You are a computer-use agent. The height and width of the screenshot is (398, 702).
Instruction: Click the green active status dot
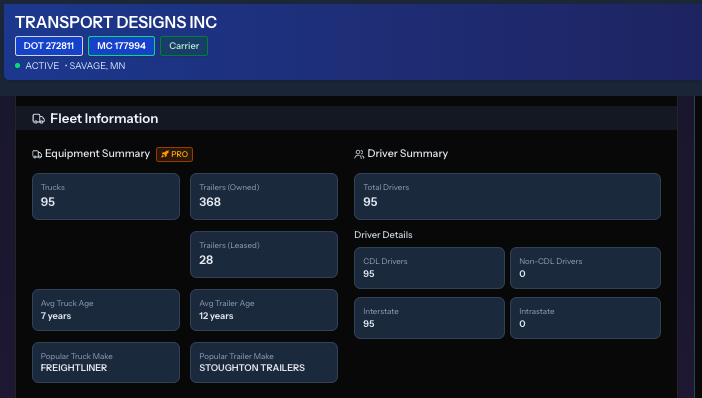[x=17, y=66]
